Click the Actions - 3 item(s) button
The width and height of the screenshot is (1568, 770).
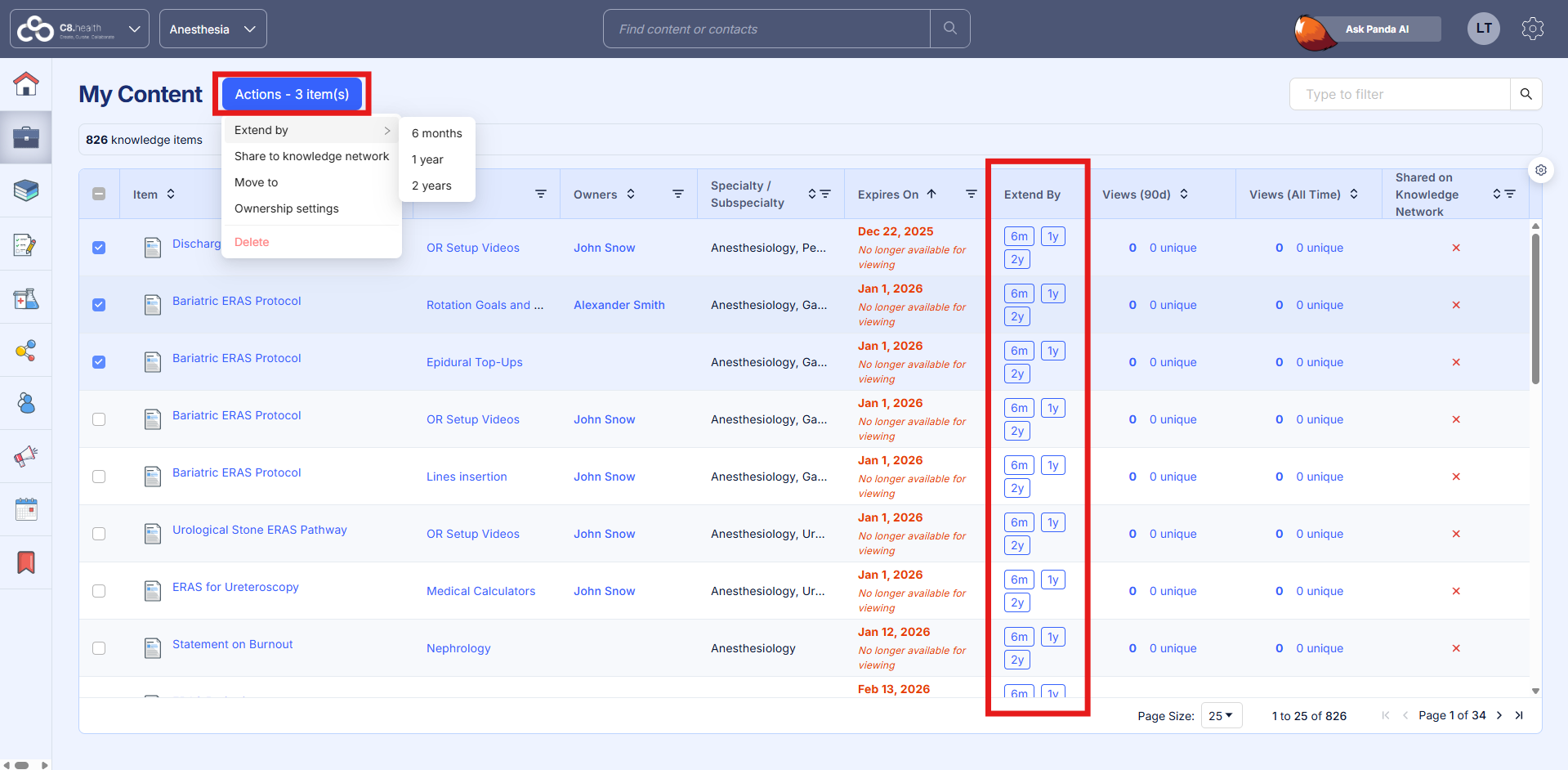[x=292, y=94]
